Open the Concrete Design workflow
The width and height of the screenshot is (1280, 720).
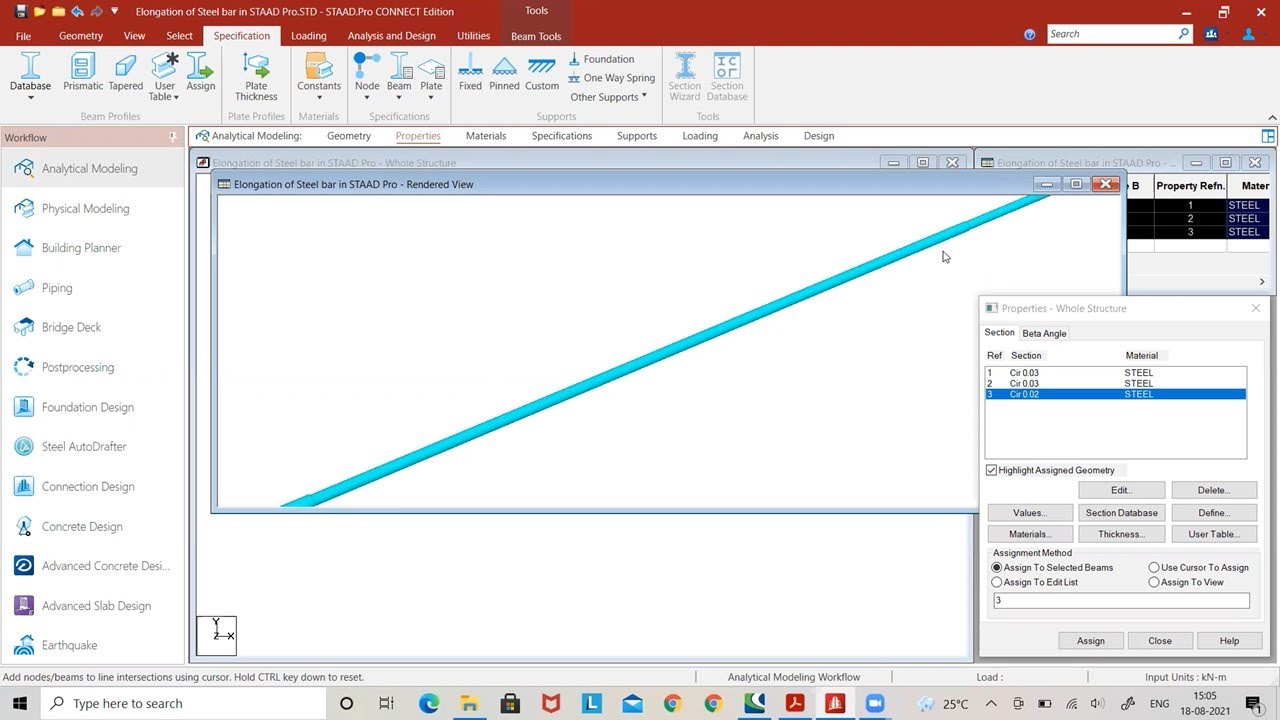92,526
